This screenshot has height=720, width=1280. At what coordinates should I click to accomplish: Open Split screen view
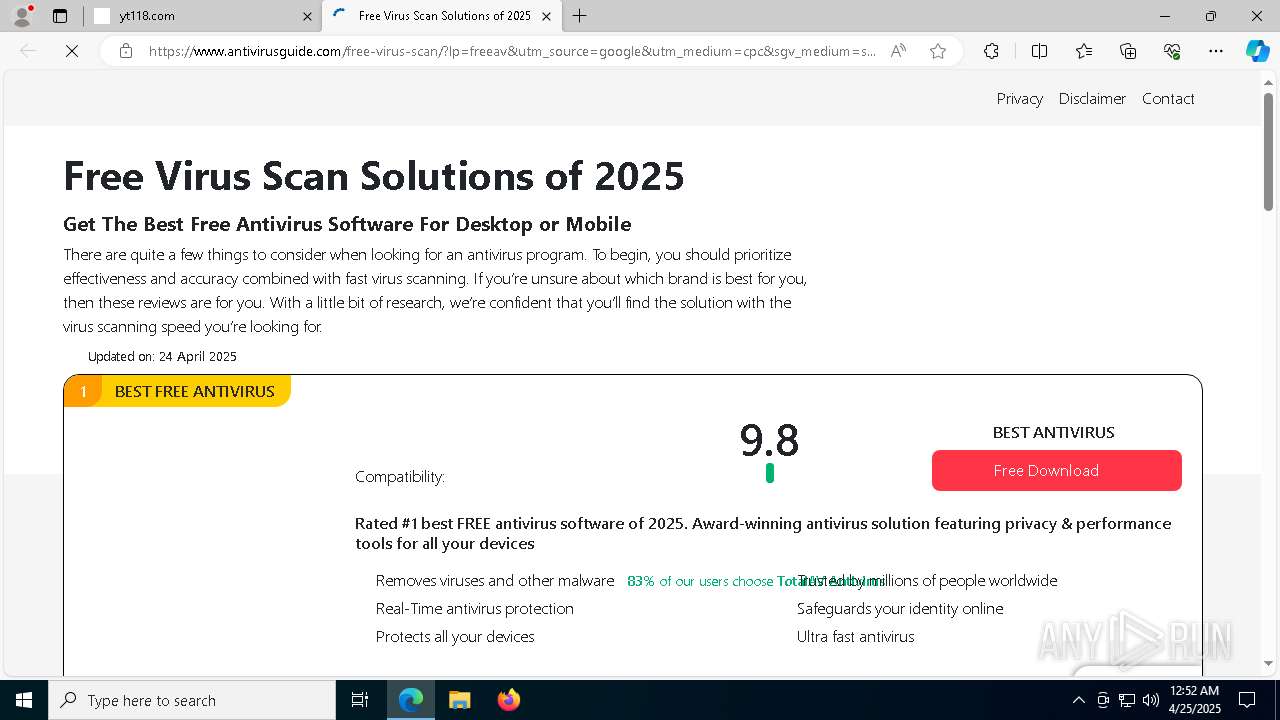pyautogui.click(x=1039, y=51)
